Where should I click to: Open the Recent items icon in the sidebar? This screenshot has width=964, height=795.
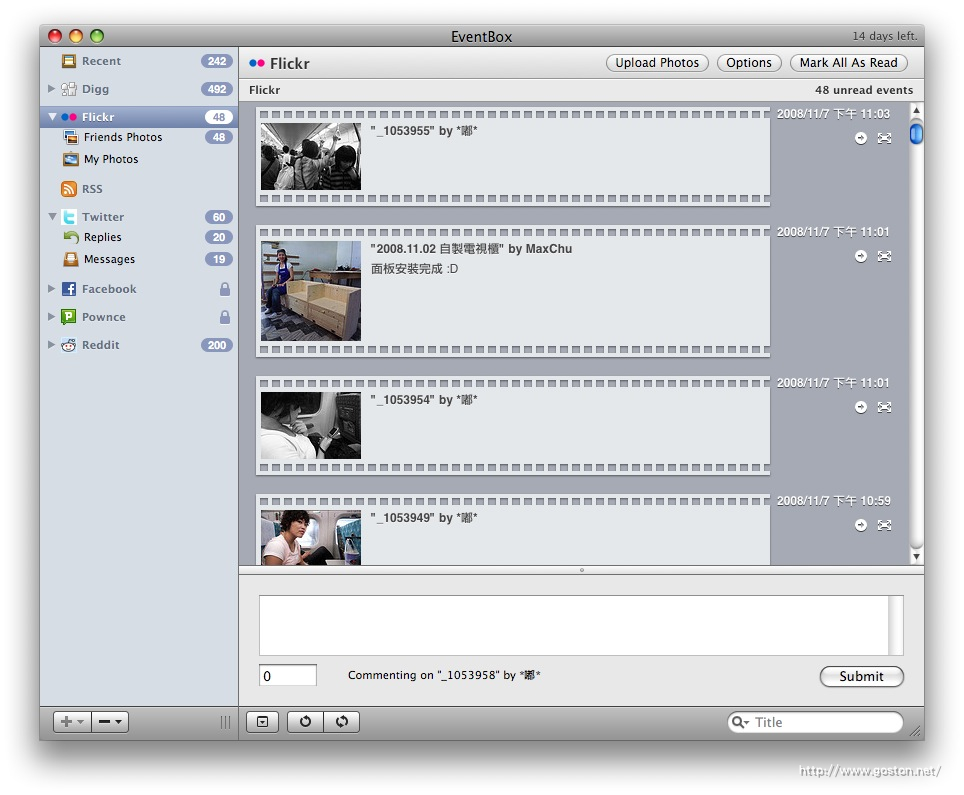point(69,61)
